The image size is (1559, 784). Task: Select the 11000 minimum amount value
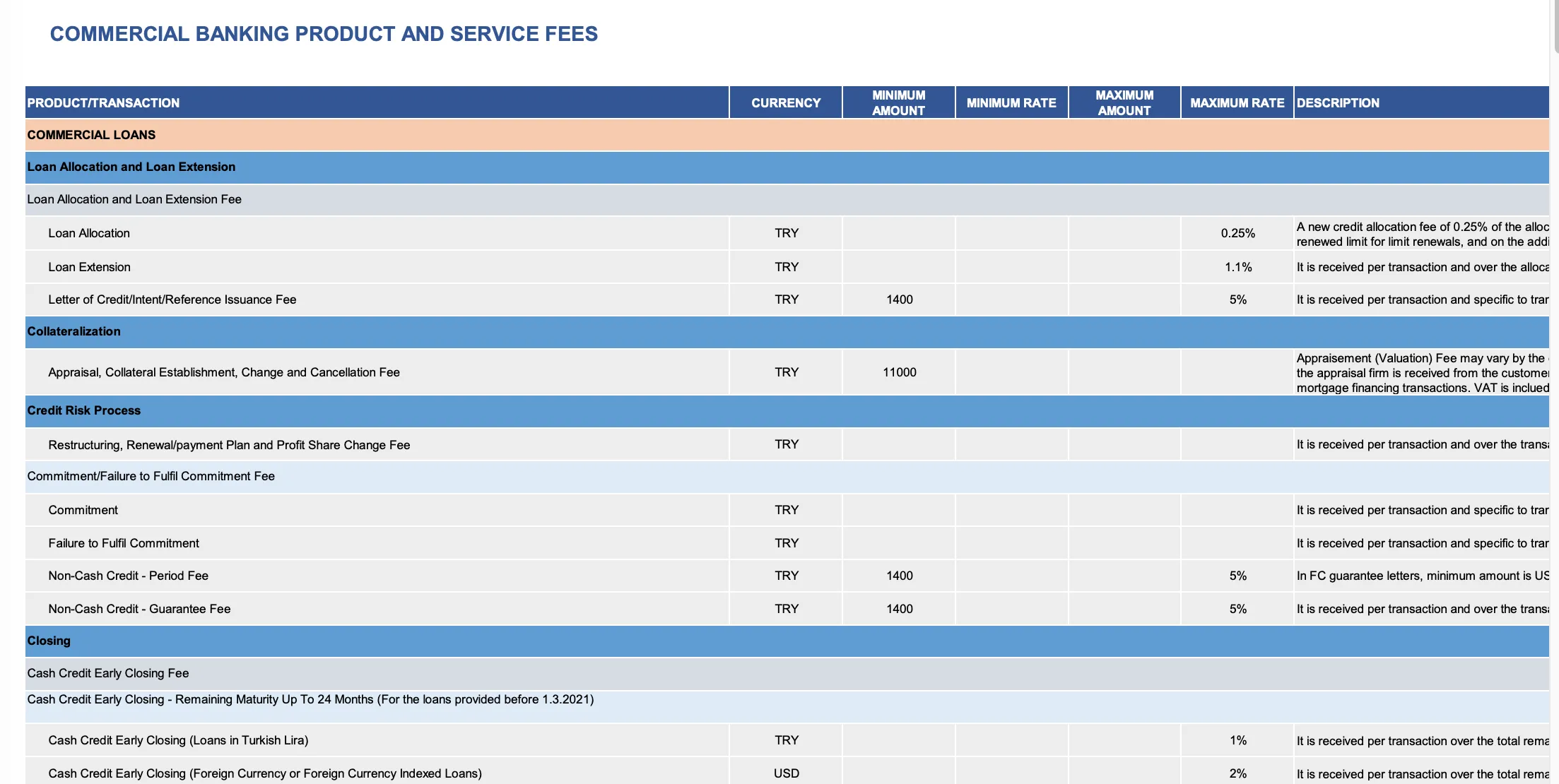coord(899,372)
